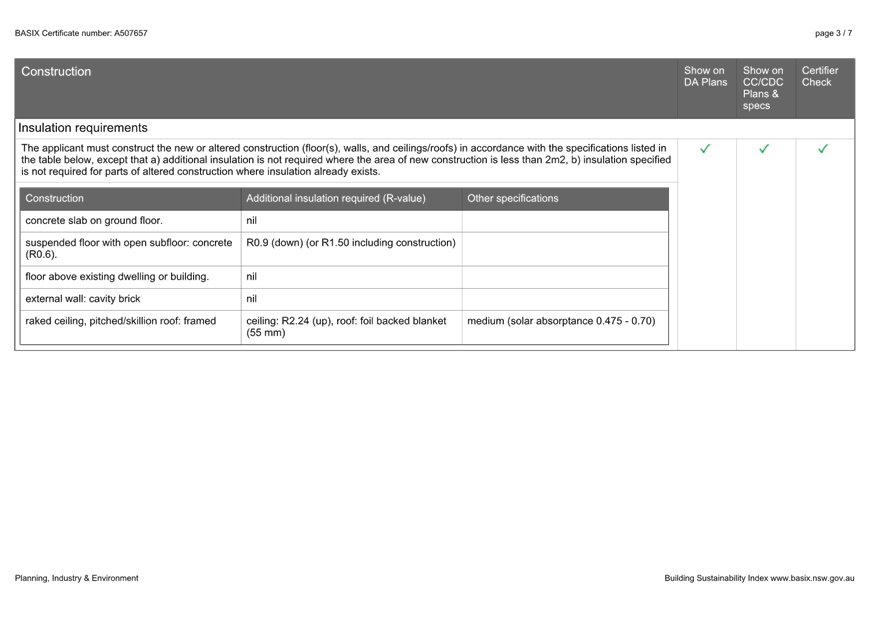Click the green checkmark under Show on DA Plans
The width and height of the screenshot is (875, 618).
(705, 148)
